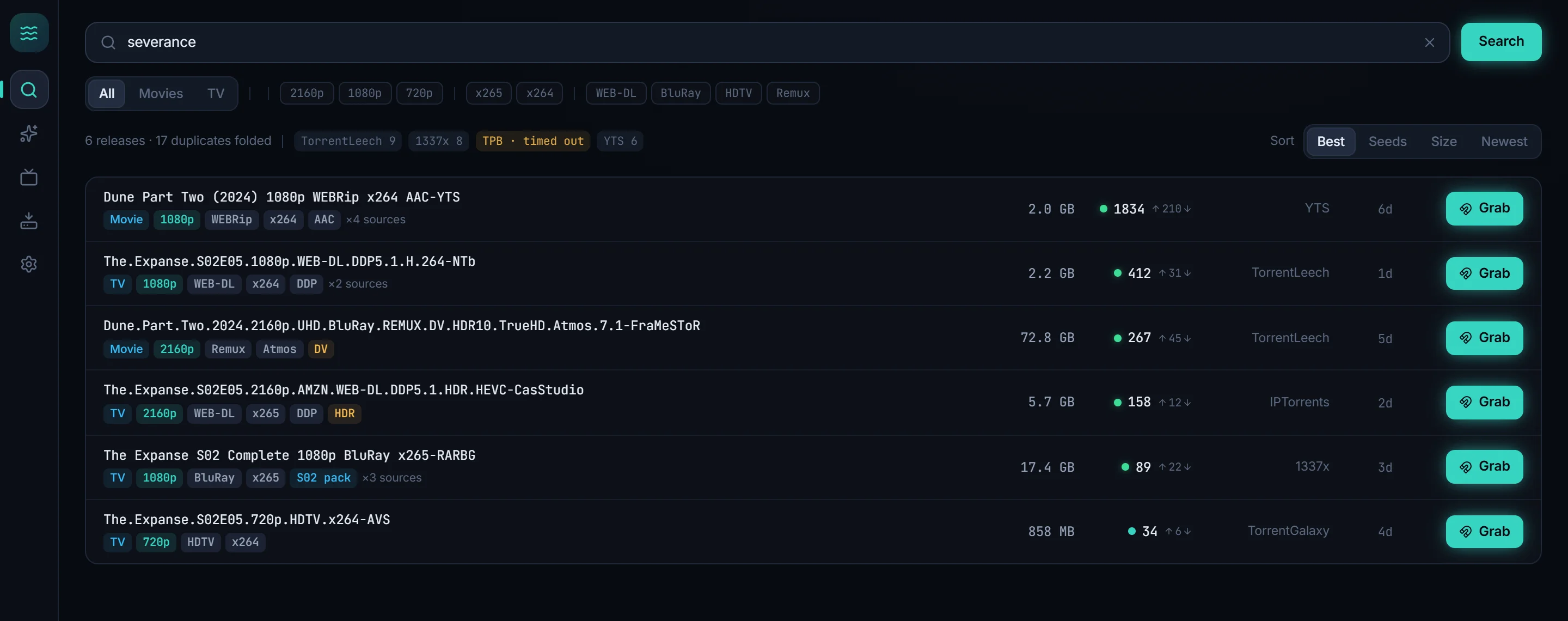Toggle the 720p resolution filter
This screenshot has width=1568, height=621.
[x=419, y=94]
